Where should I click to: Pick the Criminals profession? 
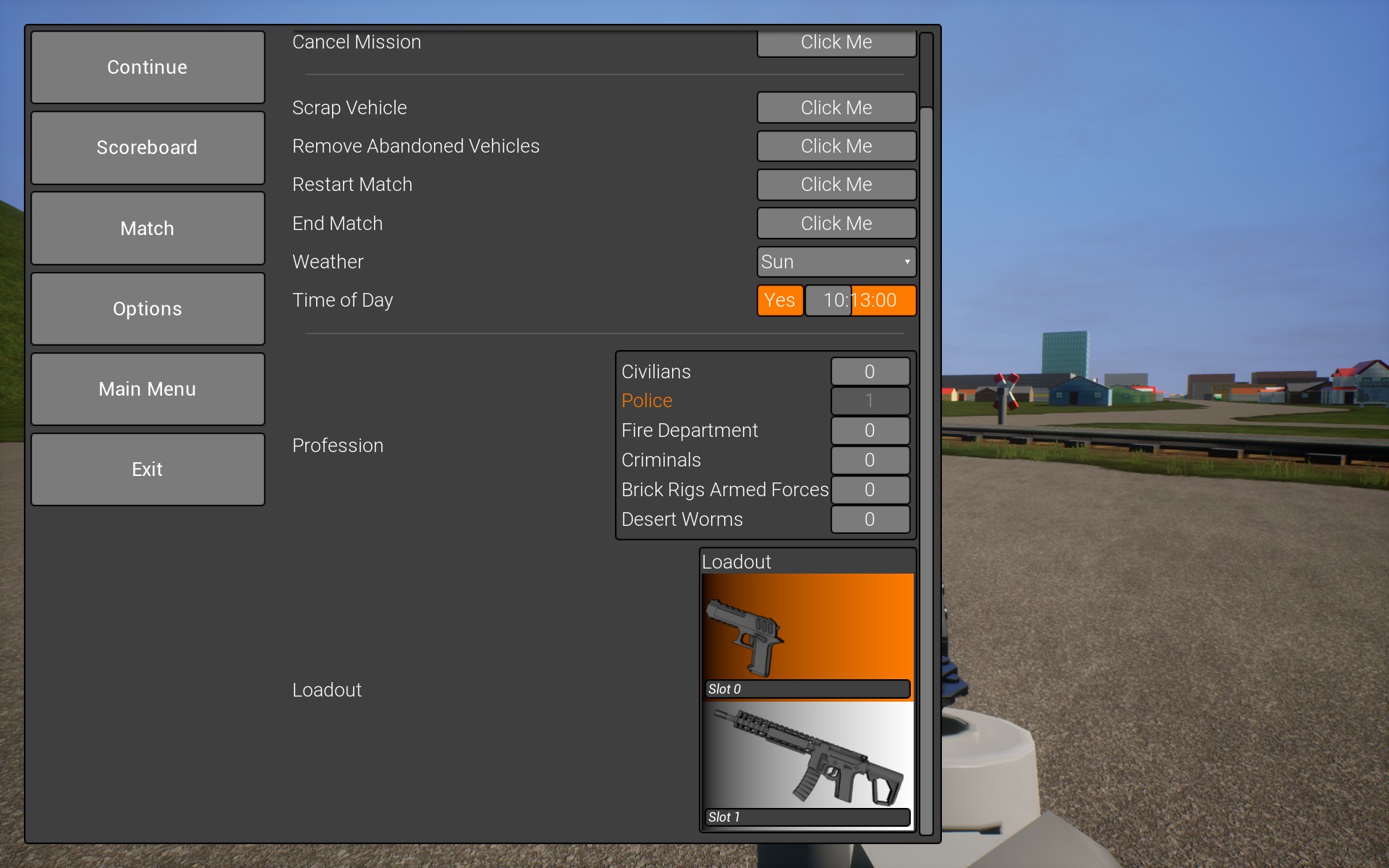click(x=660, y=460)
